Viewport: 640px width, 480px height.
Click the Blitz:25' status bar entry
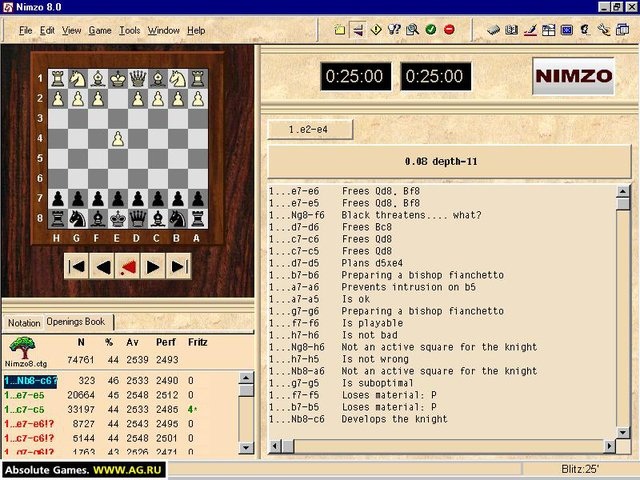click(x=580, y=469)
